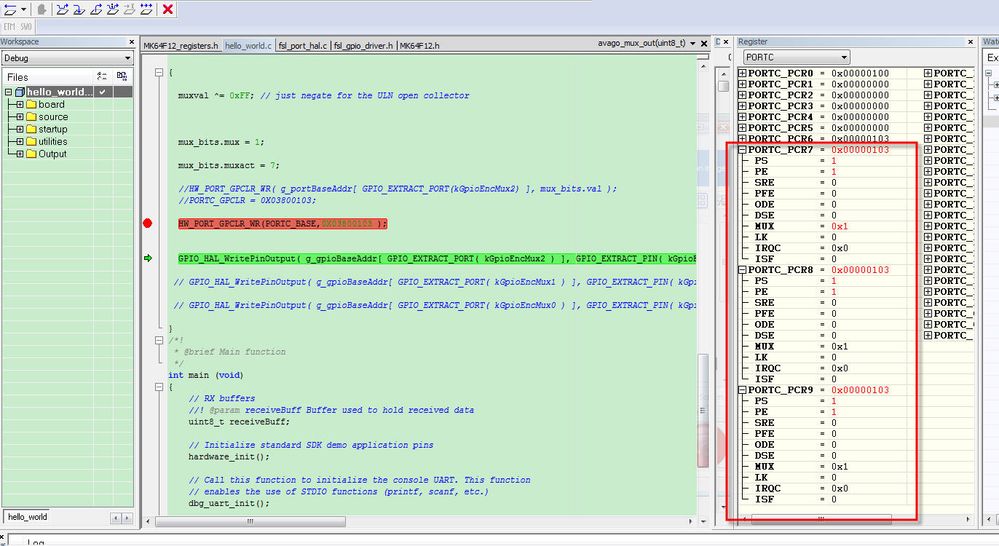Click the Next Statement debug icon

112,9
